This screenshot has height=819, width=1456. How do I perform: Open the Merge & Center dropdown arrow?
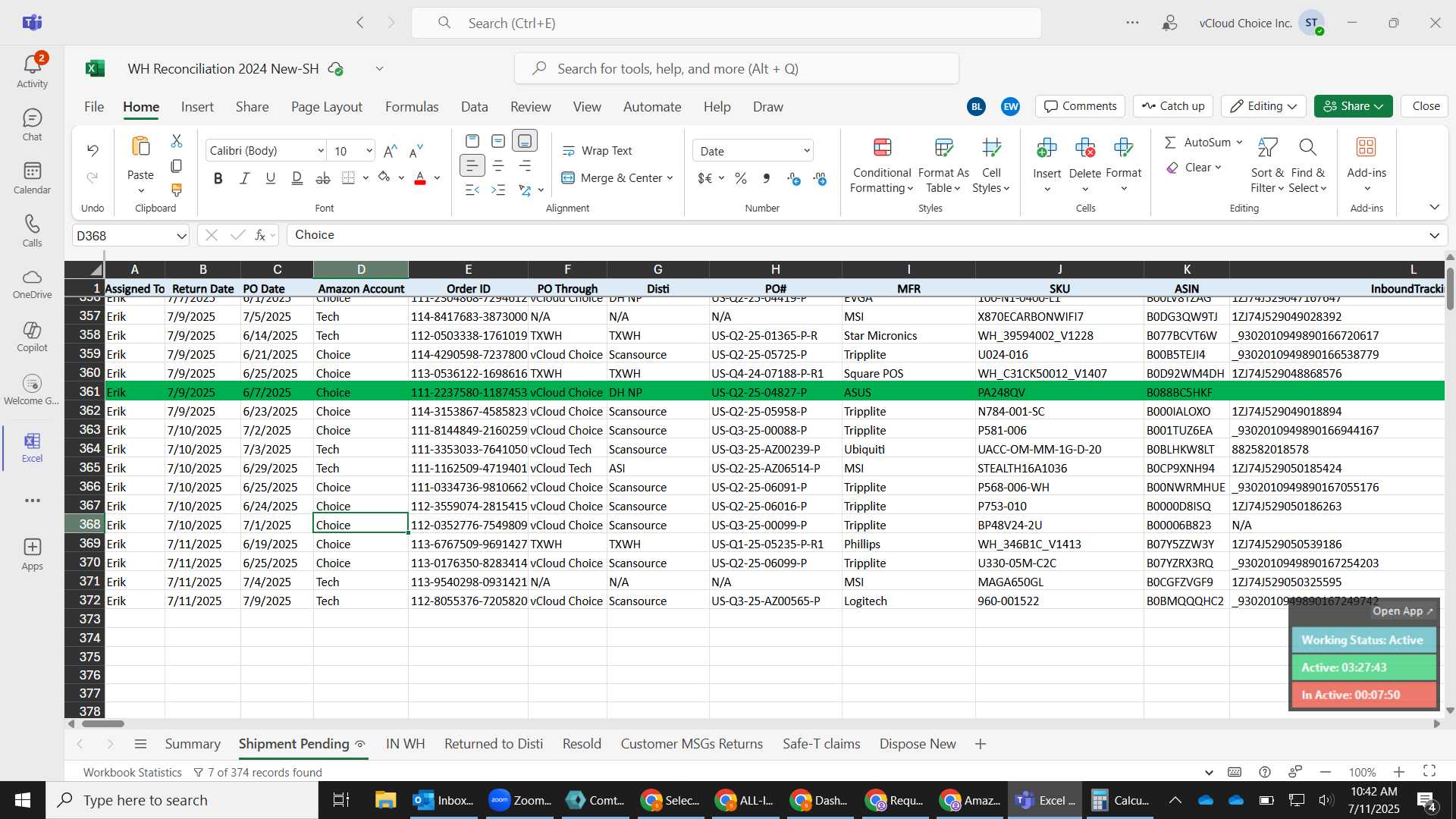click(670, 178)
